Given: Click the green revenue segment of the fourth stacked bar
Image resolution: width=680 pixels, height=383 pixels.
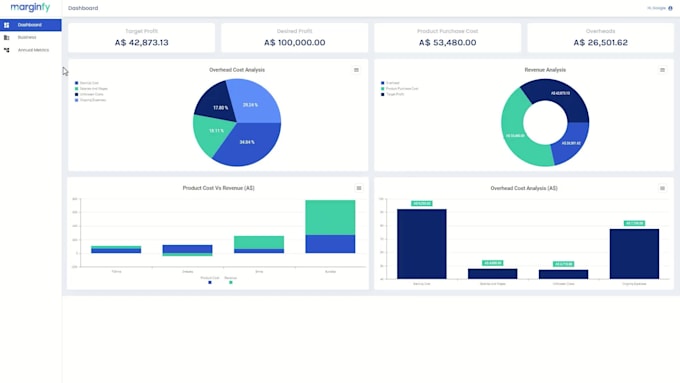Looking at the screenshot, I should tap(330, 217).
